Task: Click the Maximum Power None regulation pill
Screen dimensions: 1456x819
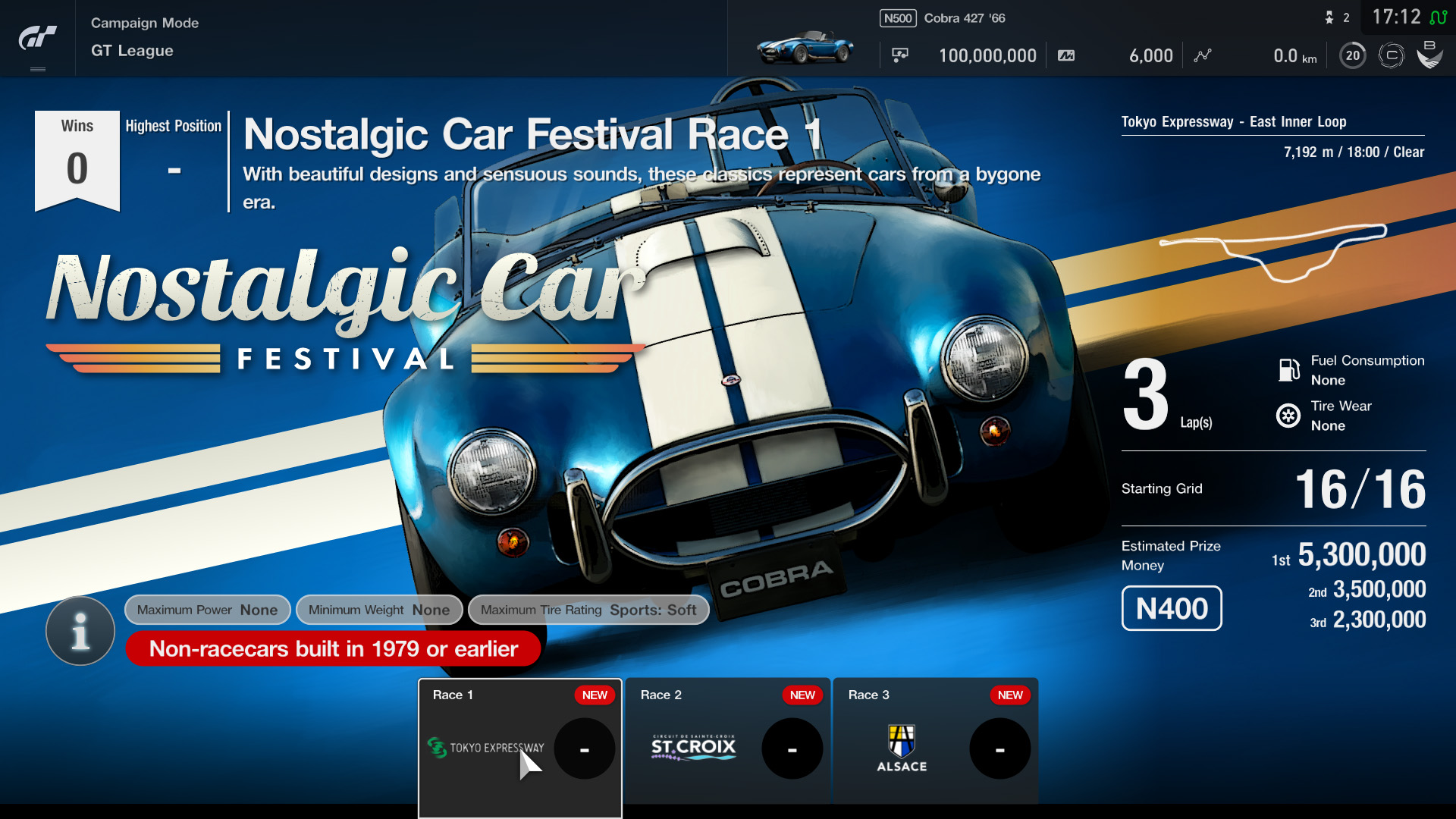Action: (207, 610)
